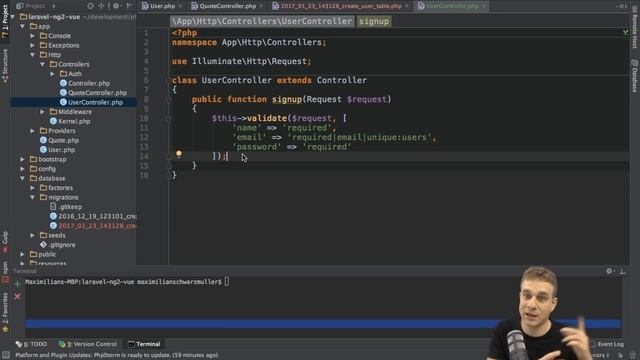Collapse the Controllers folder
This screenshot has height=360, width=640.
tap(42, 64)
